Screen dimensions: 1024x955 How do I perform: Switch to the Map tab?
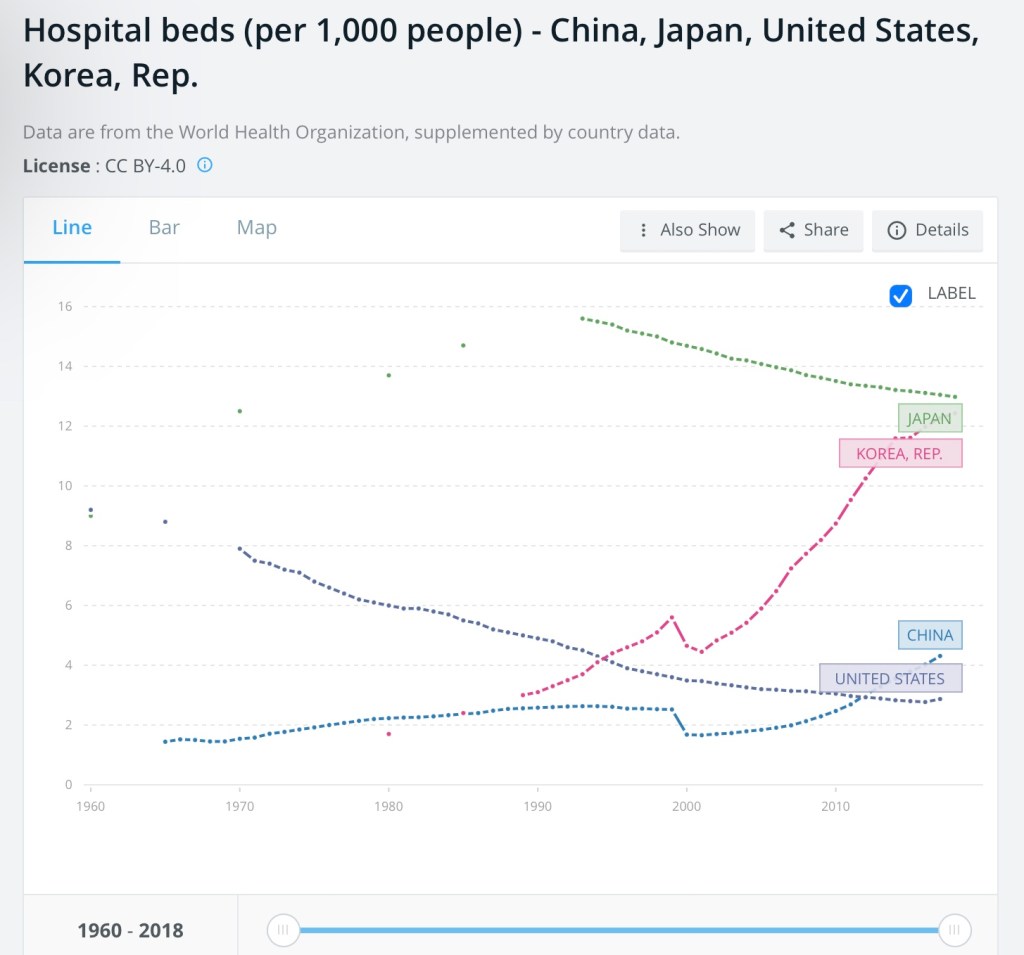(x=256, y=228)
